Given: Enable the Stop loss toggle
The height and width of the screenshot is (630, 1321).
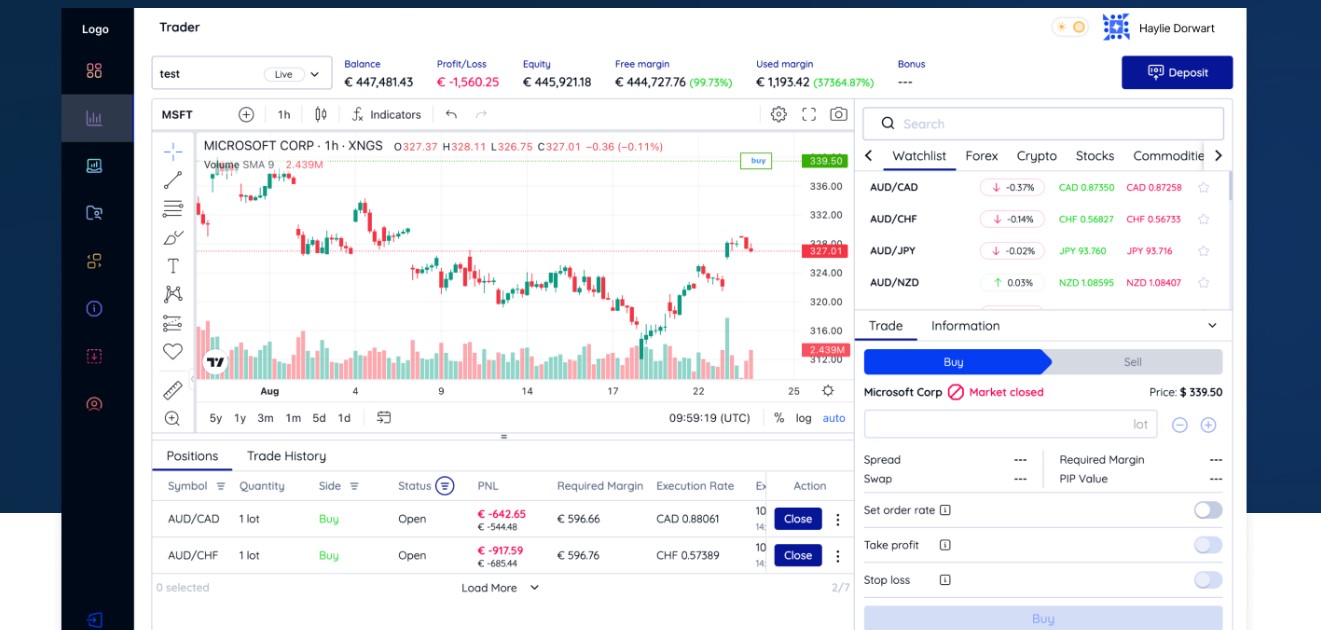Looking at the screenshot, I should tap(1207, 580).
